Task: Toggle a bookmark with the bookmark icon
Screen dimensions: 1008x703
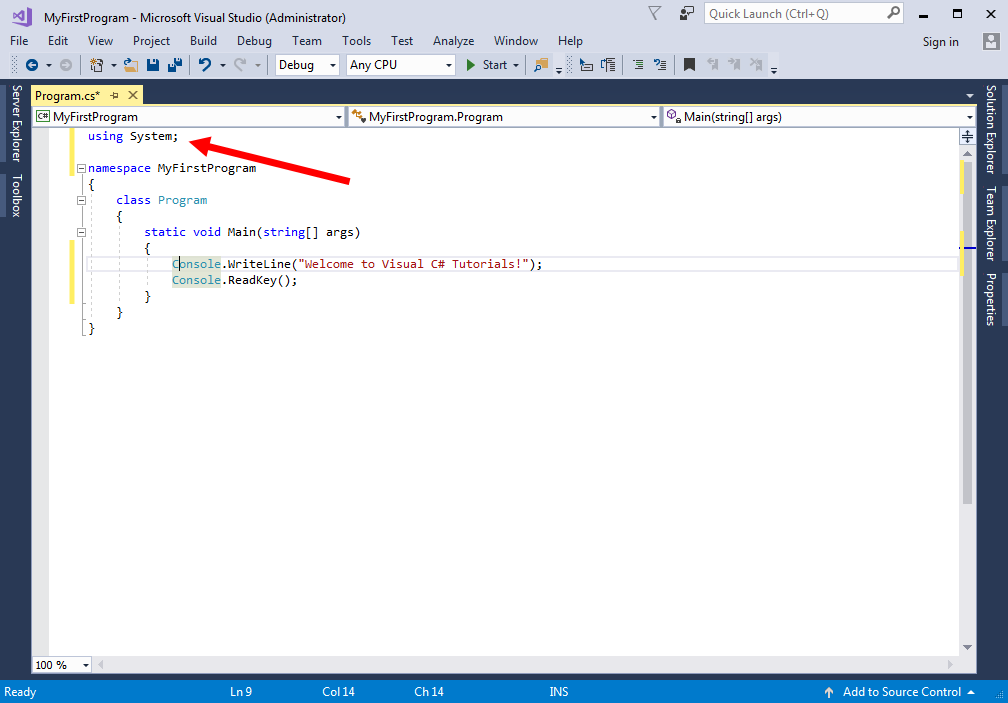Action: [x=689, y=65]
